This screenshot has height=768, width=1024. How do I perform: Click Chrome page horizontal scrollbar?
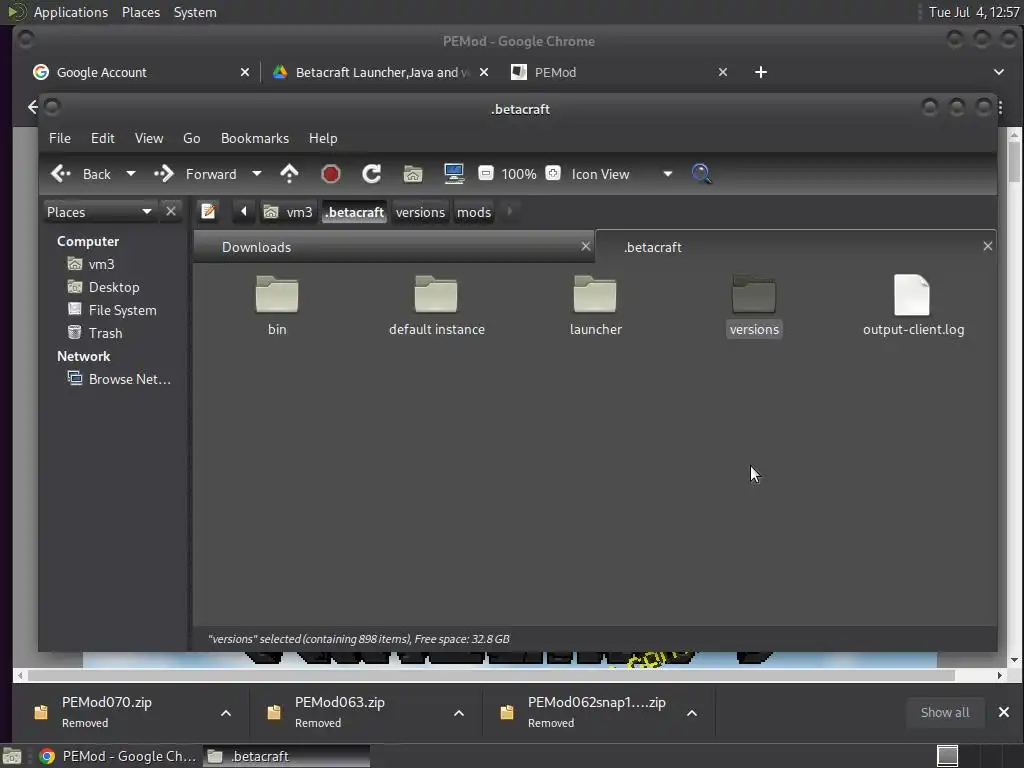(490, 675)
